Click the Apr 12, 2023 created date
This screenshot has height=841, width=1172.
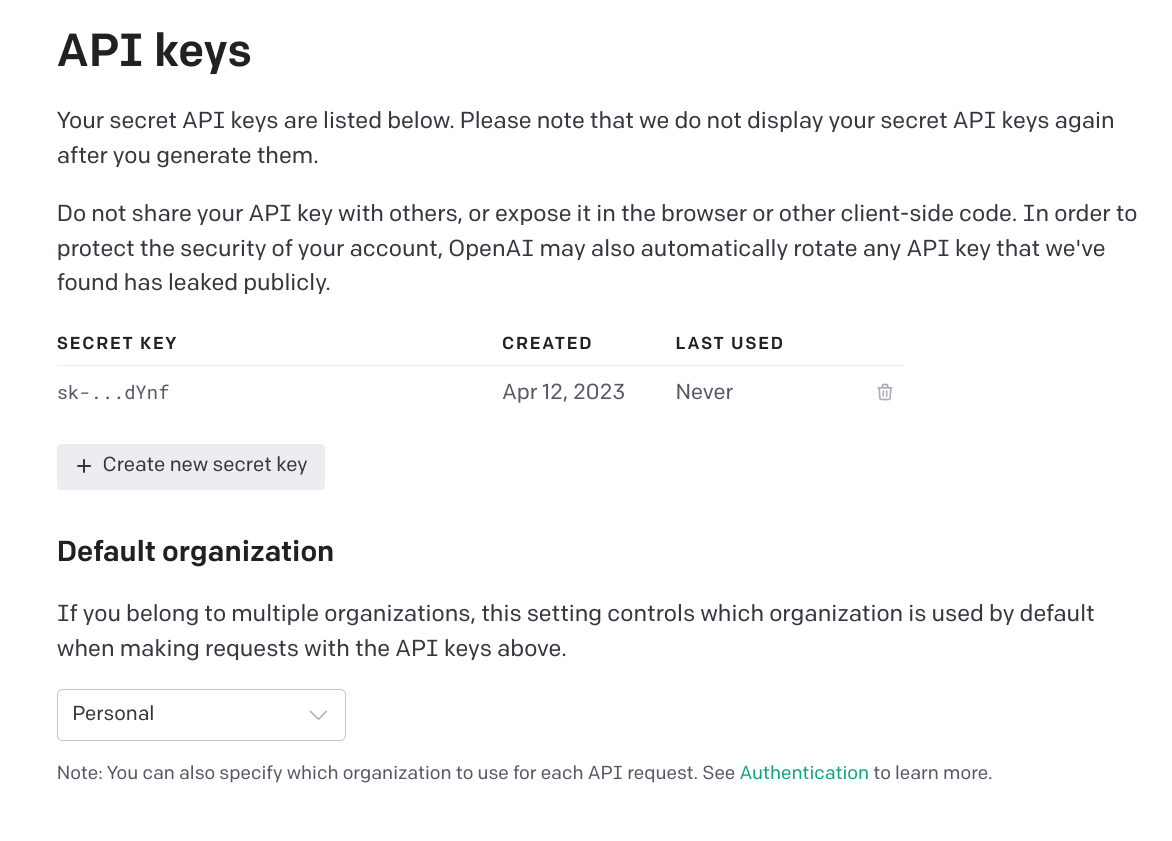pyautogui.click(x=564, y=392)
